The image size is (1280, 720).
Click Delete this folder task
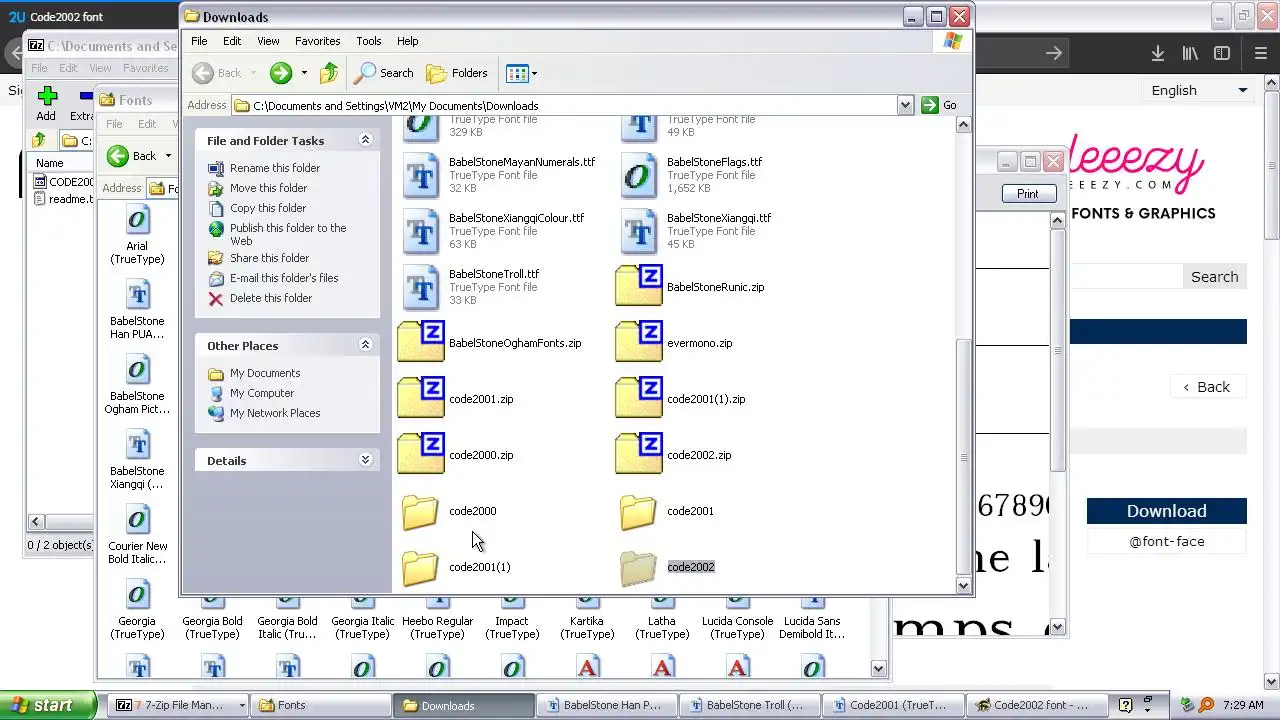[x=271, y=298]
